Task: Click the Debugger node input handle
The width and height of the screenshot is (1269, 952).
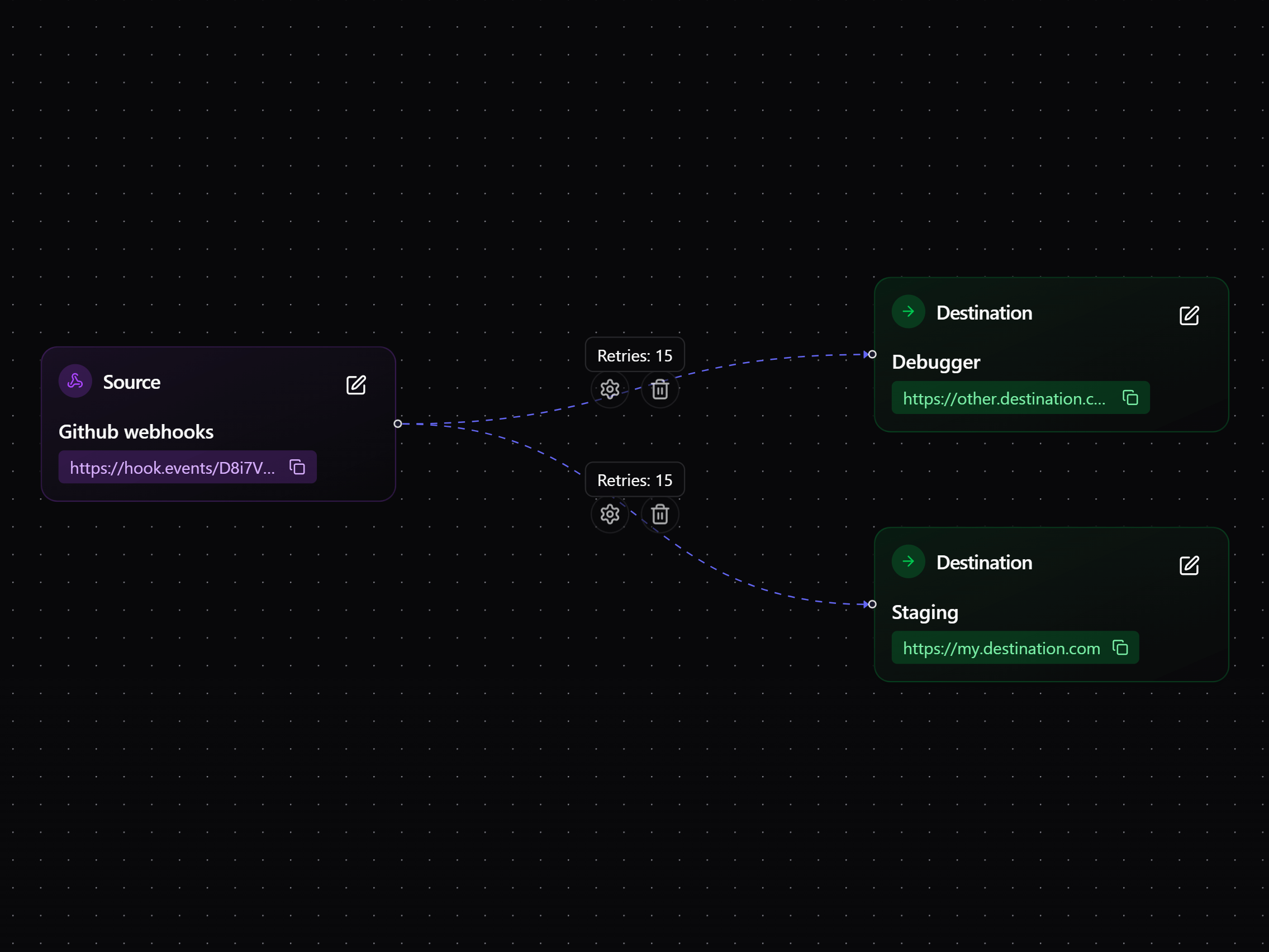Action: click(872, 354)
